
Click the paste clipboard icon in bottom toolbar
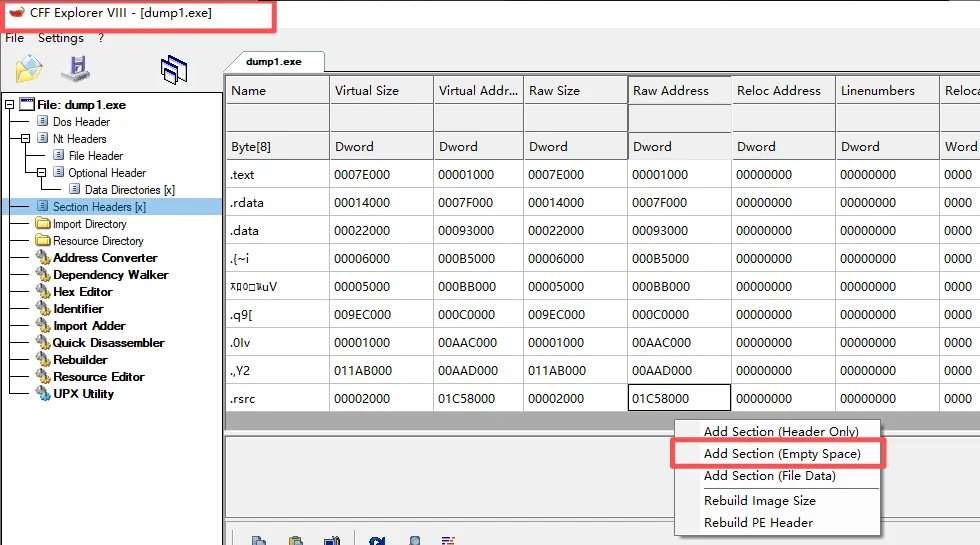(296, 540)
